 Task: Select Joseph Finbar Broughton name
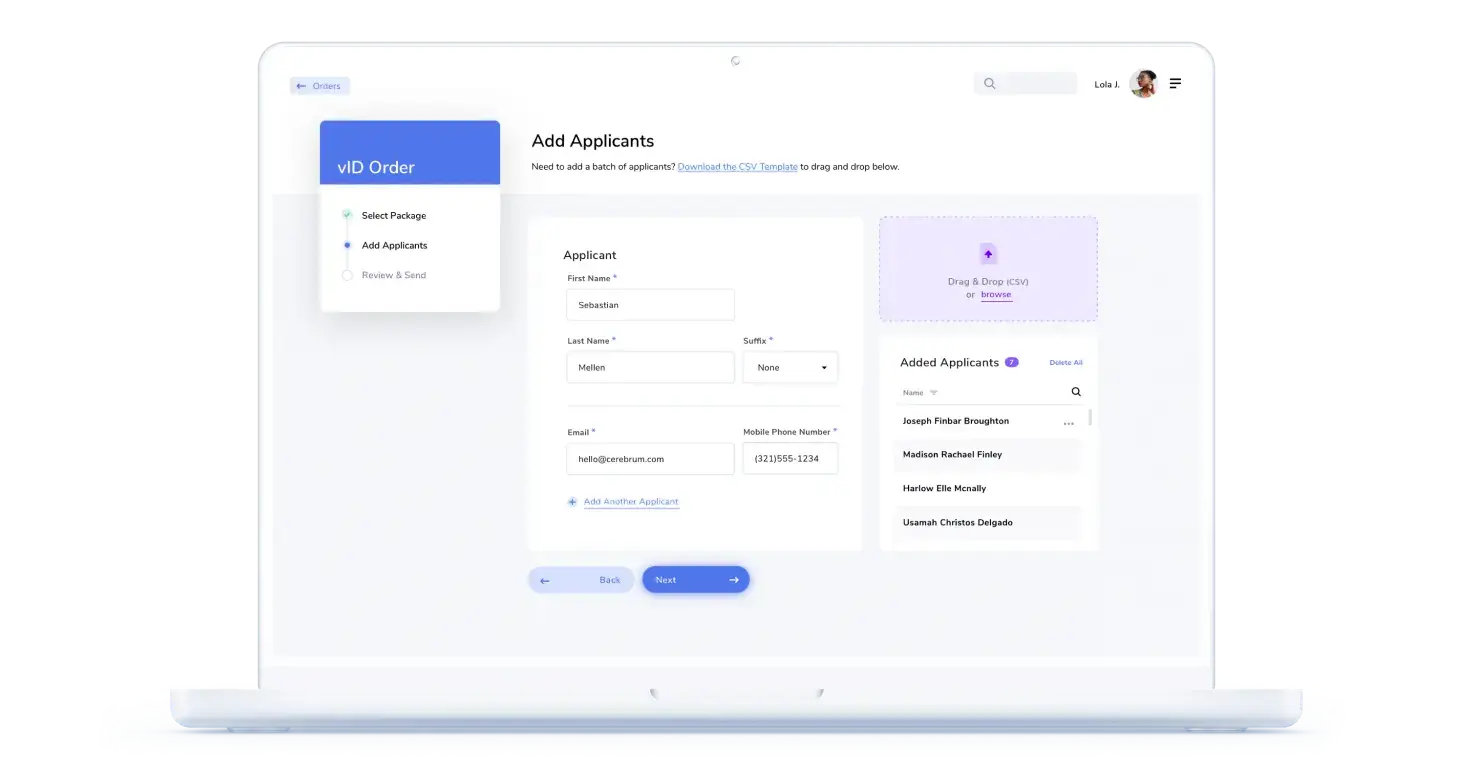coord(956,421)
